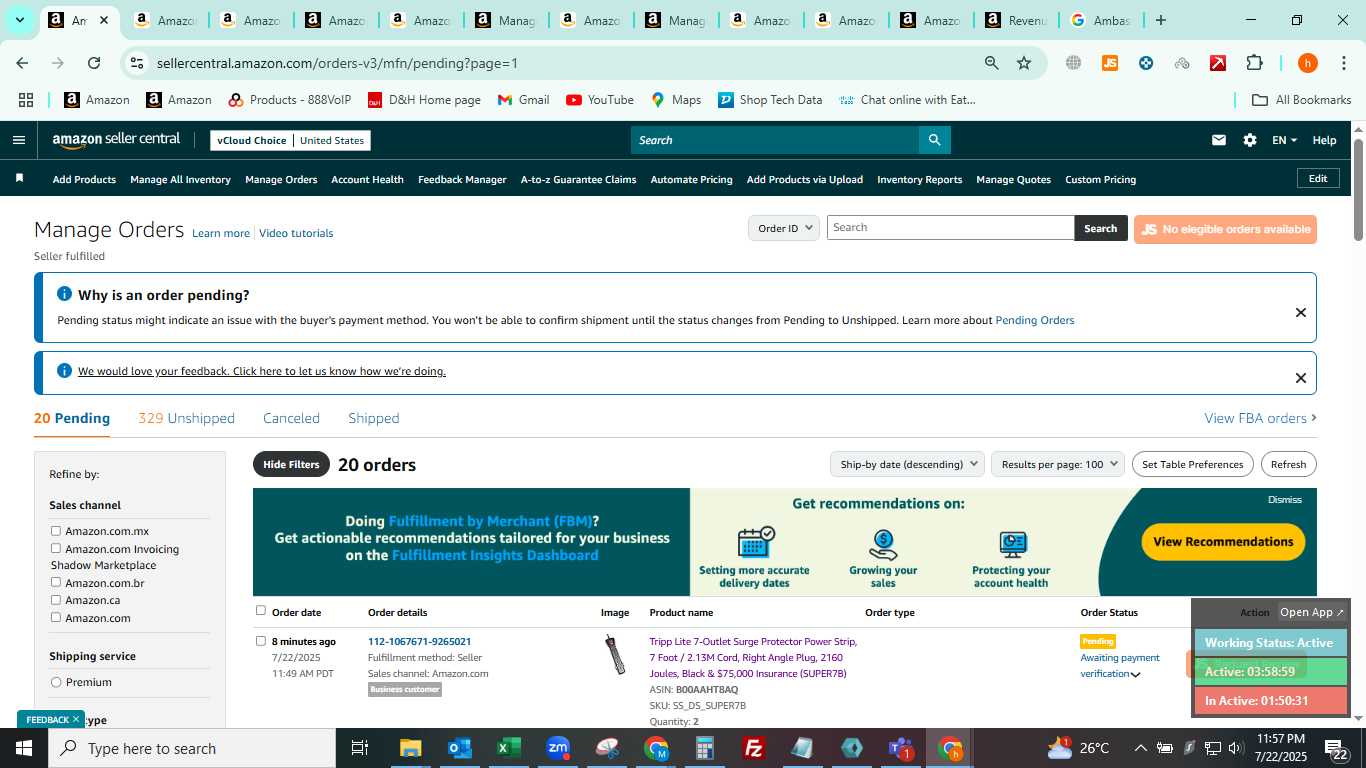1366x768 pixels.
Task: Open Ship-by date sort dropdown
Action: [x=906, y=464]
